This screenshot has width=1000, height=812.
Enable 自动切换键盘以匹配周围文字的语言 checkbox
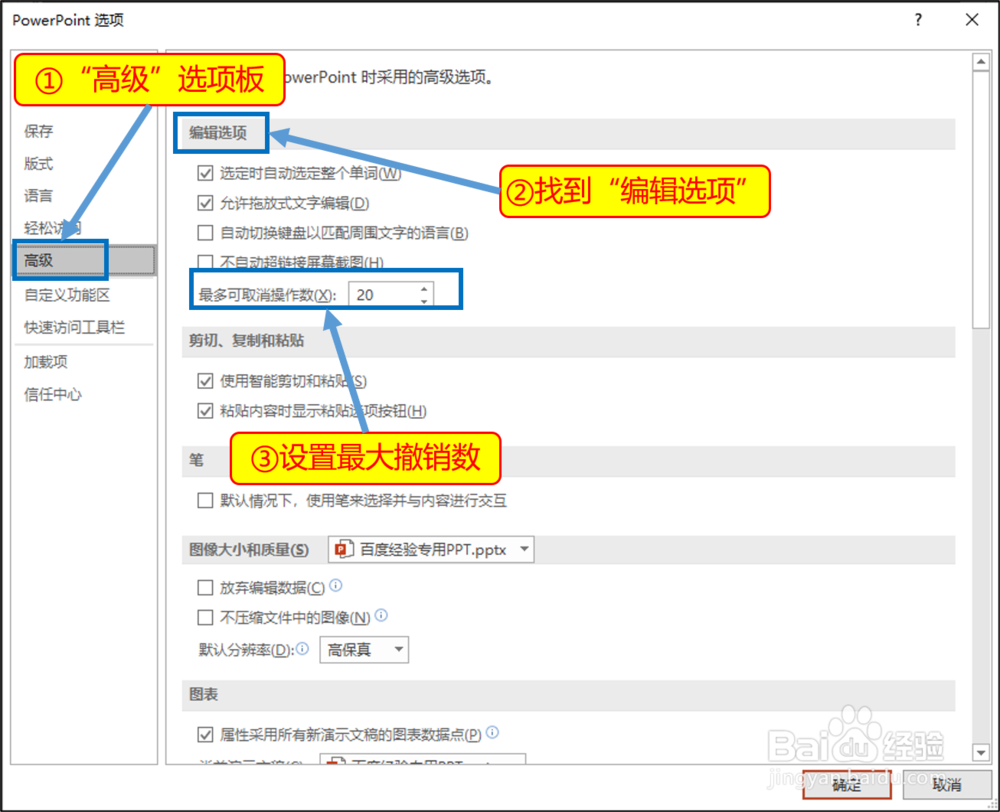click(x=205, y=233)
